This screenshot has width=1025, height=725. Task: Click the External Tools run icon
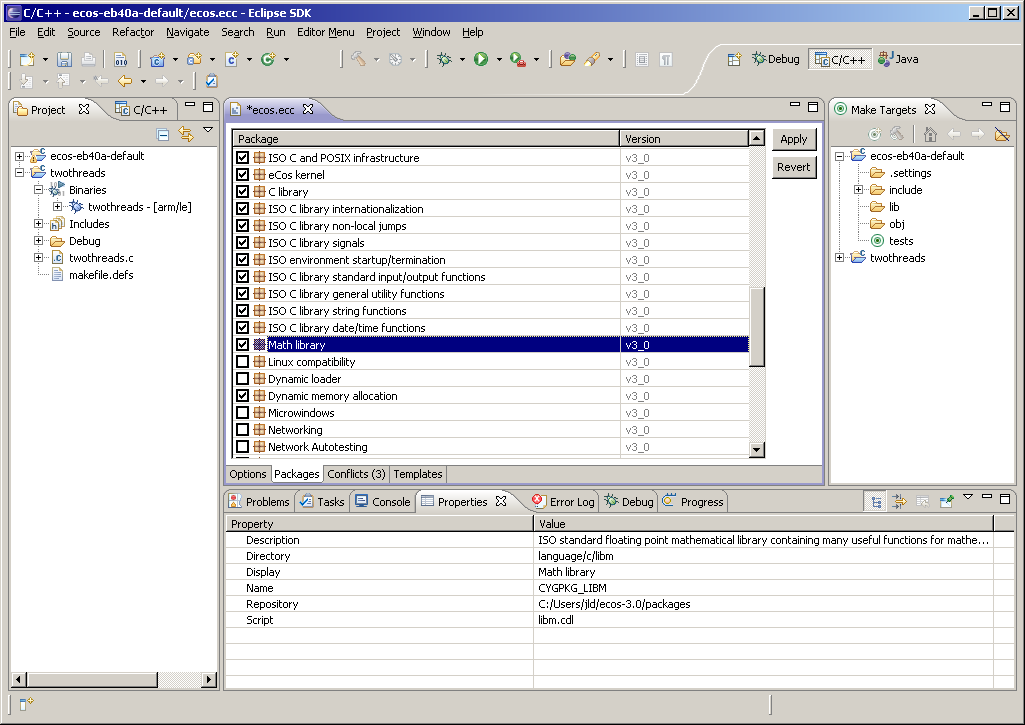tap(518, 59)
